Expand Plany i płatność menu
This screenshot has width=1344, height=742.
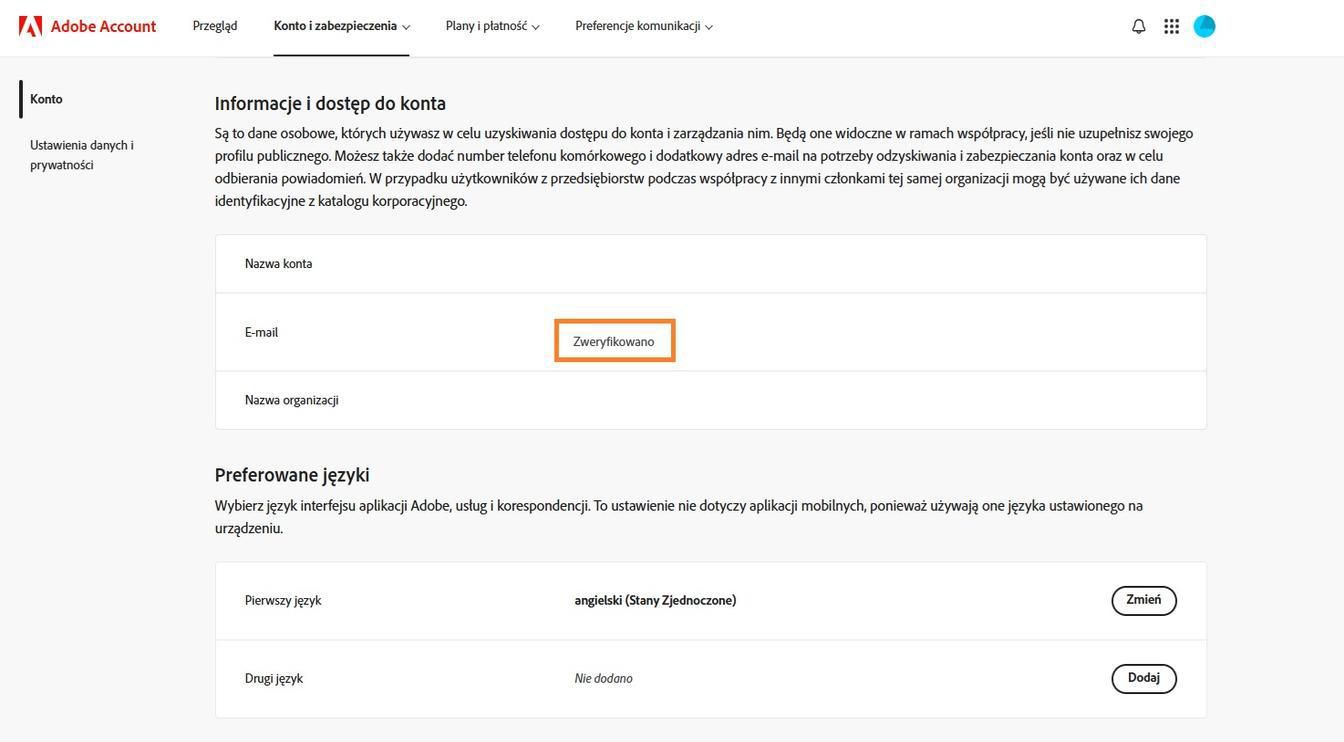tap(493, 26)
